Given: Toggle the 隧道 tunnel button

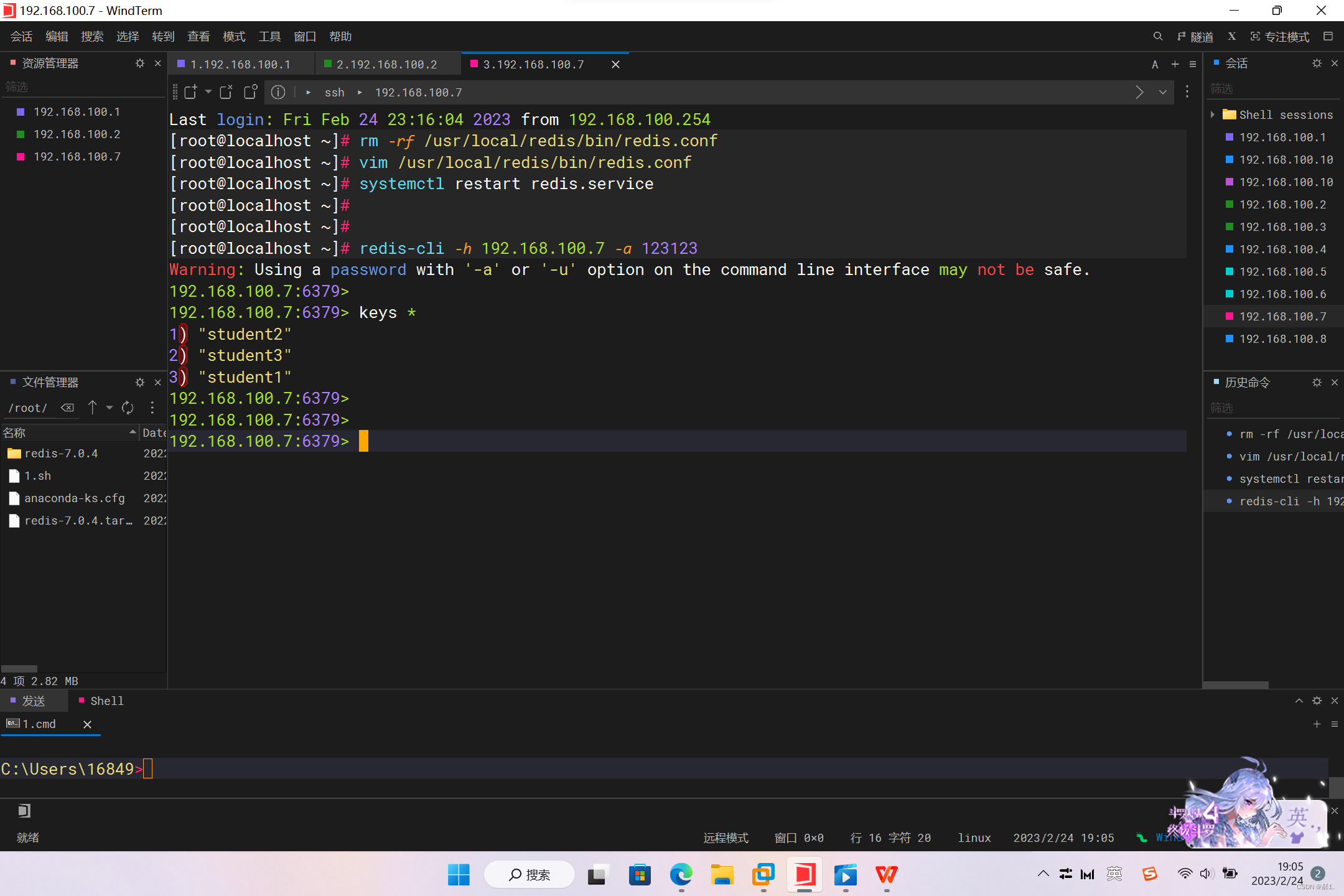Looking at the screenshot, I should point(1195,37).
